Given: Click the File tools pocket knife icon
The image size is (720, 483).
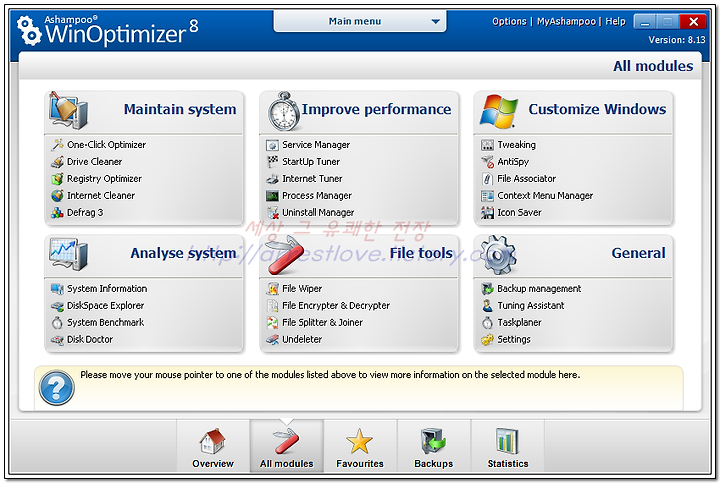Looking at the screenshot, I should point(284,255).
